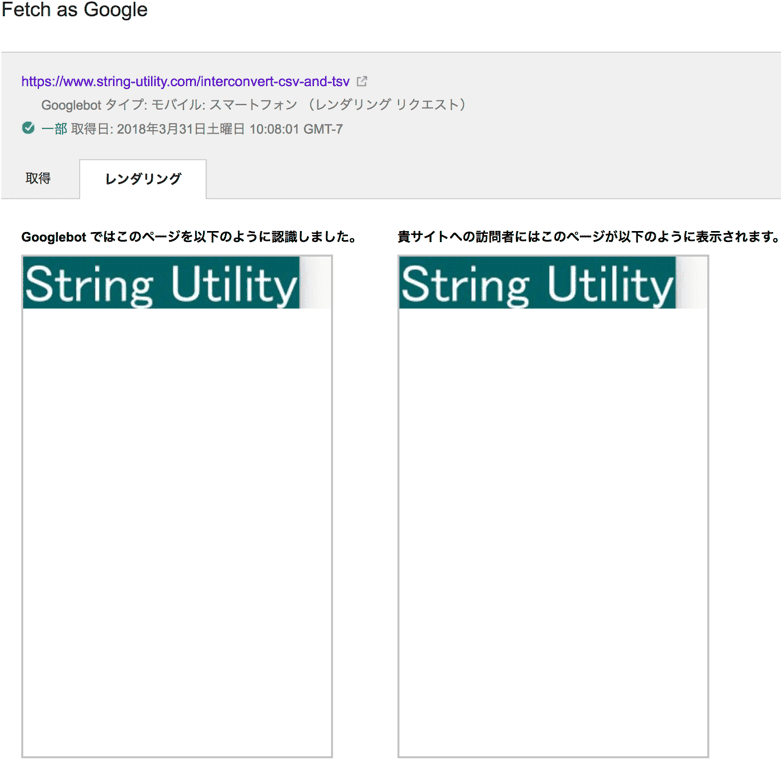The width and height of the screenshot is (781, 761).
Task: Click the visitor rendering preview thumbnail
Action: click(x=553, y=506)
